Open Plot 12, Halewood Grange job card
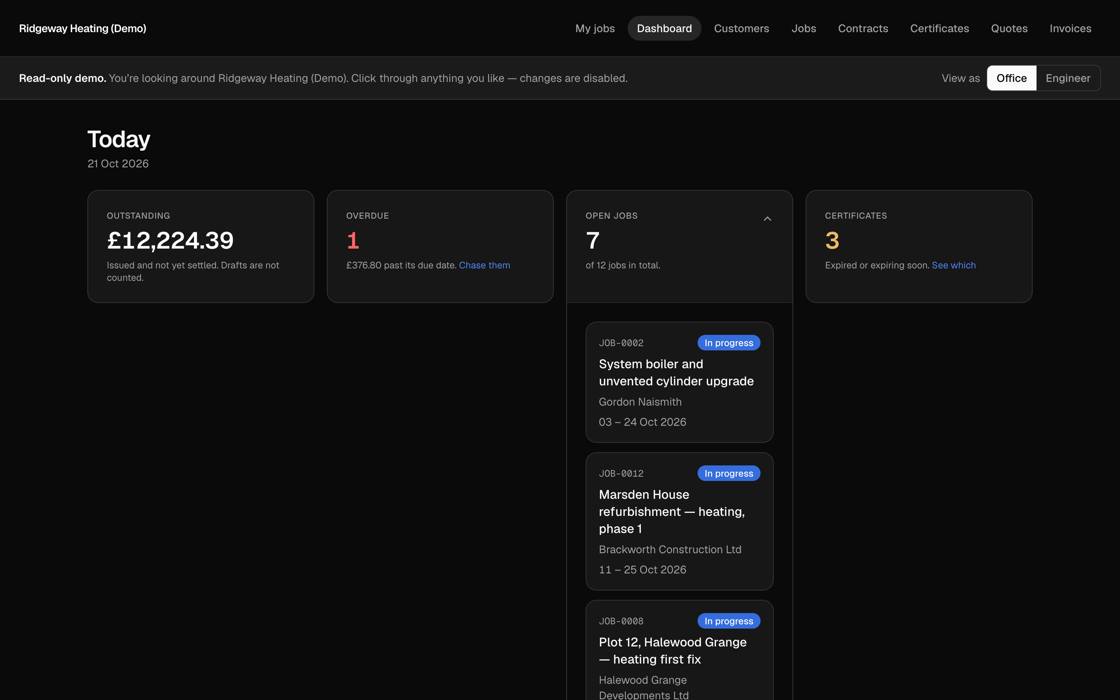The height and width of the screenshot is (700, 1120). pyautogui.click(x=679, y=651)
